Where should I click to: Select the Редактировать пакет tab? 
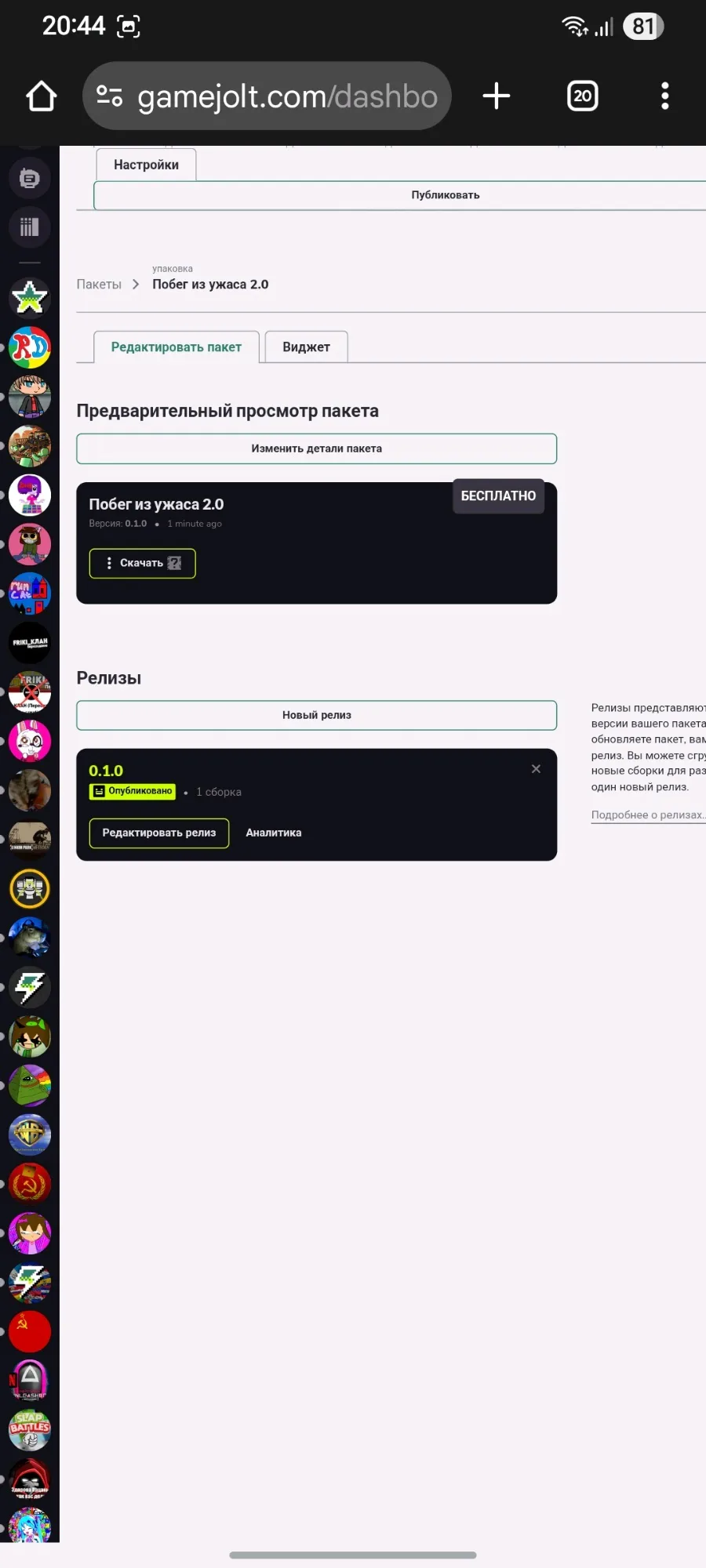point(176,347)
